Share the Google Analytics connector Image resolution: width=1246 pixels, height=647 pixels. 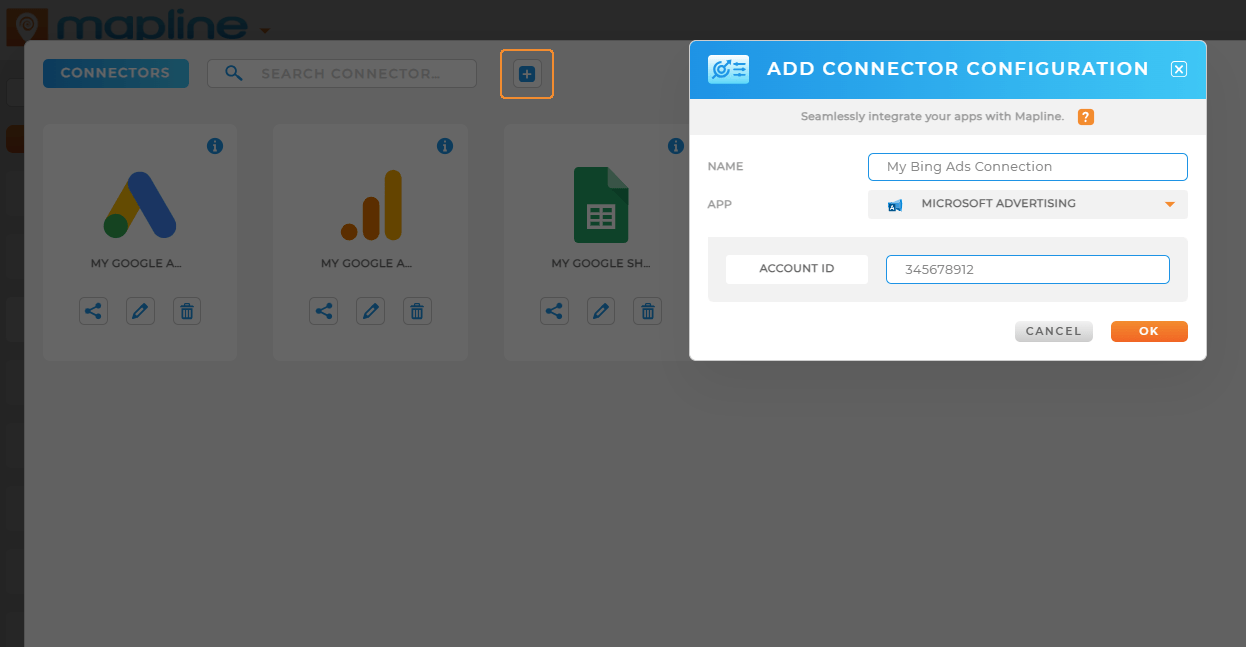(324, 311)
